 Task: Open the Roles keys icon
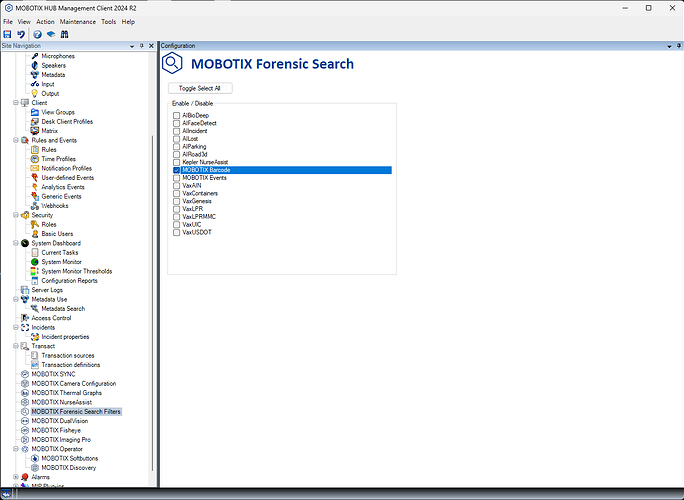click(35, 224)
